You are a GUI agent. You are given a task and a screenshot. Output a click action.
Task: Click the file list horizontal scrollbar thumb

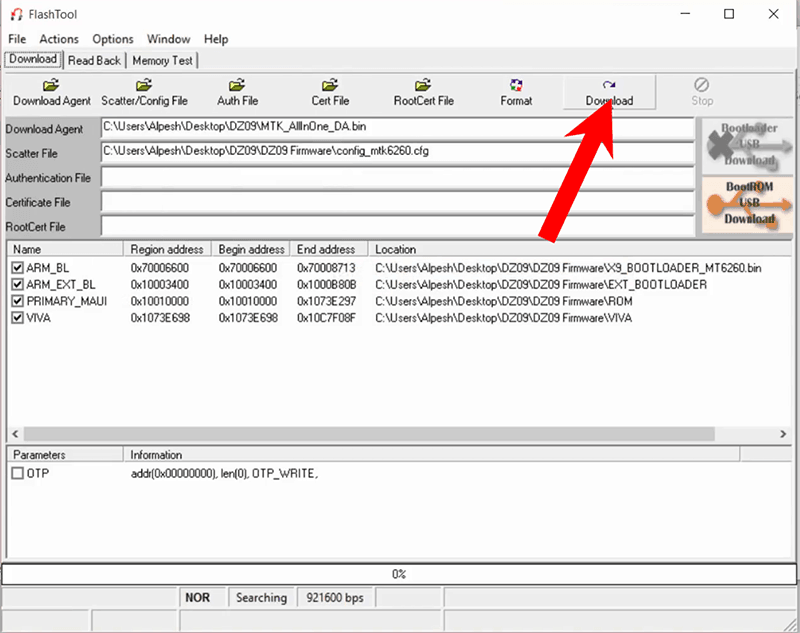pyautogui.click(x=369, y=434)
